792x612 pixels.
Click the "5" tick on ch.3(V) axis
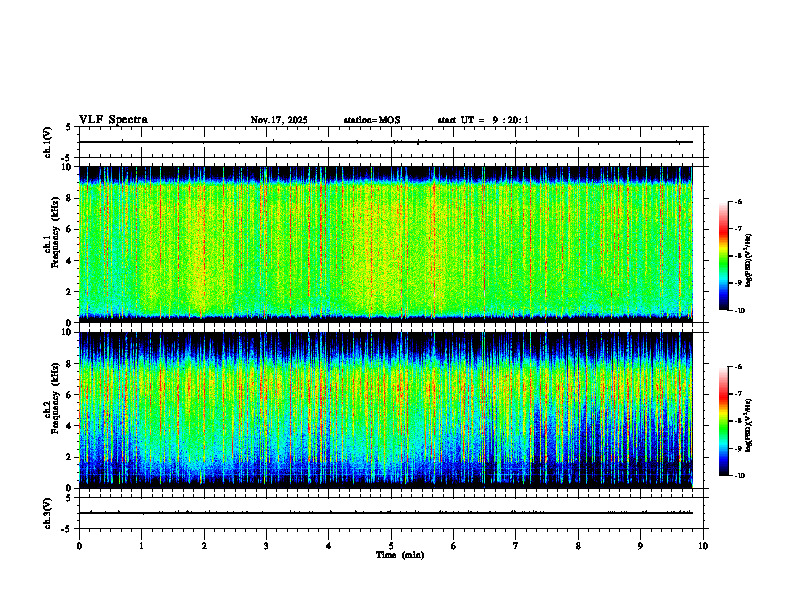tap(69, 499)
